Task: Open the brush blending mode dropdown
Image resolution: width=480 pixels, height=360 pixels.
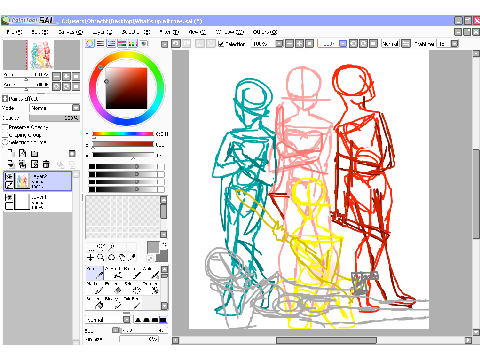Action: [x=108, y=320]
